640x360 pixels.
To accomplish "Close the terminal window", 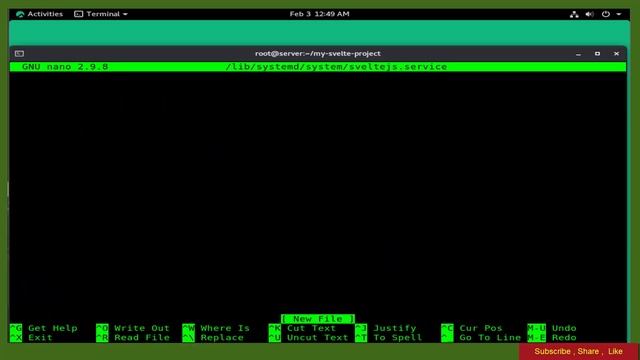I will pos(616,54).
